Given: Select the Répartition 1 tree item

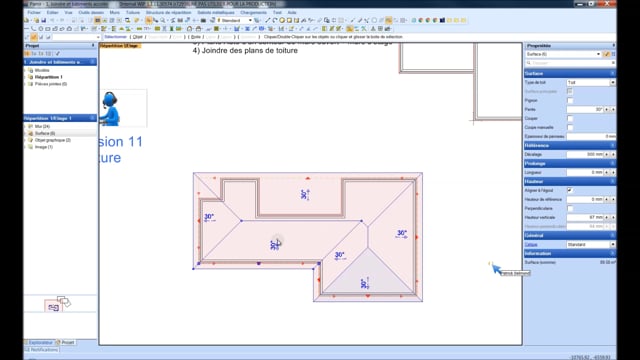Looking at the screenshot, I should [49, 77].
